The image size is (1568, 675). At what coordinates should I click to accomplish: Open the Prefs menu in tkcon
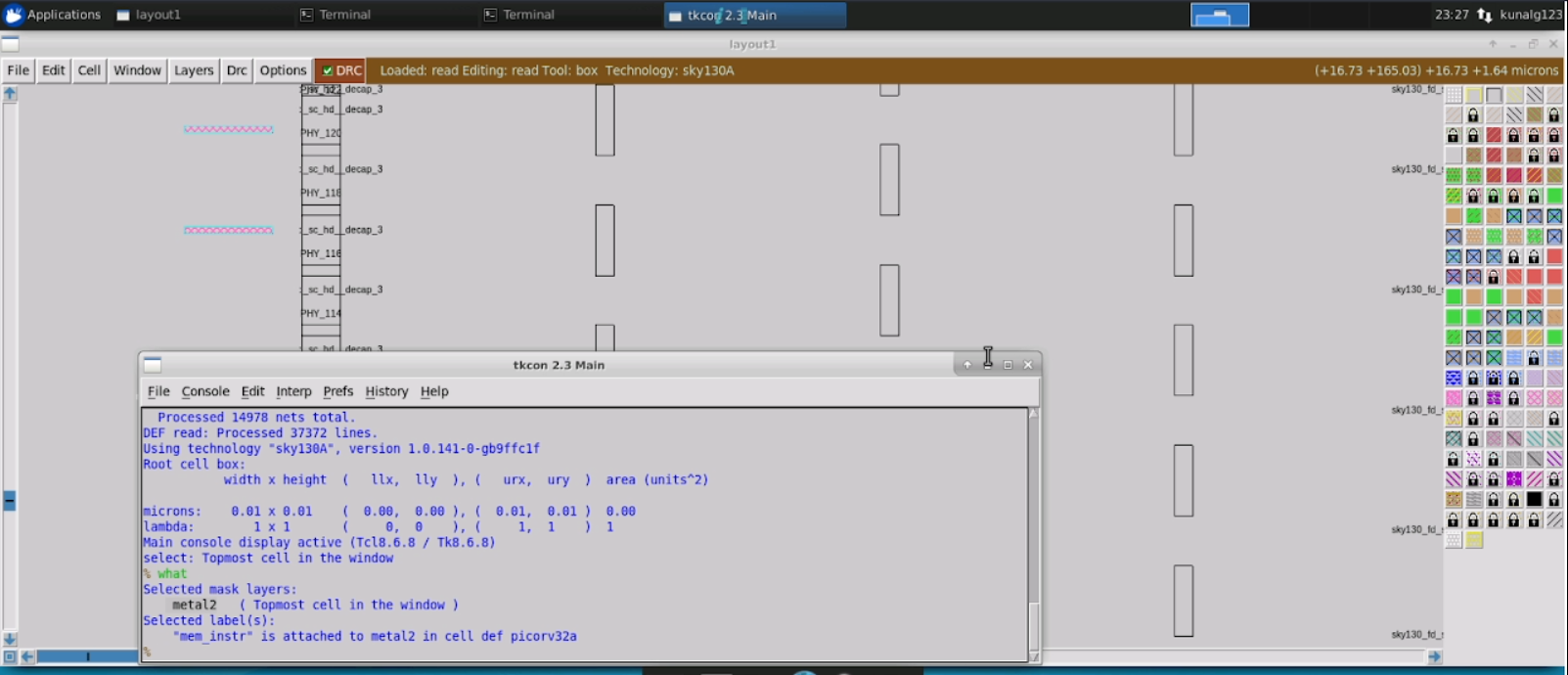(337, 391)
